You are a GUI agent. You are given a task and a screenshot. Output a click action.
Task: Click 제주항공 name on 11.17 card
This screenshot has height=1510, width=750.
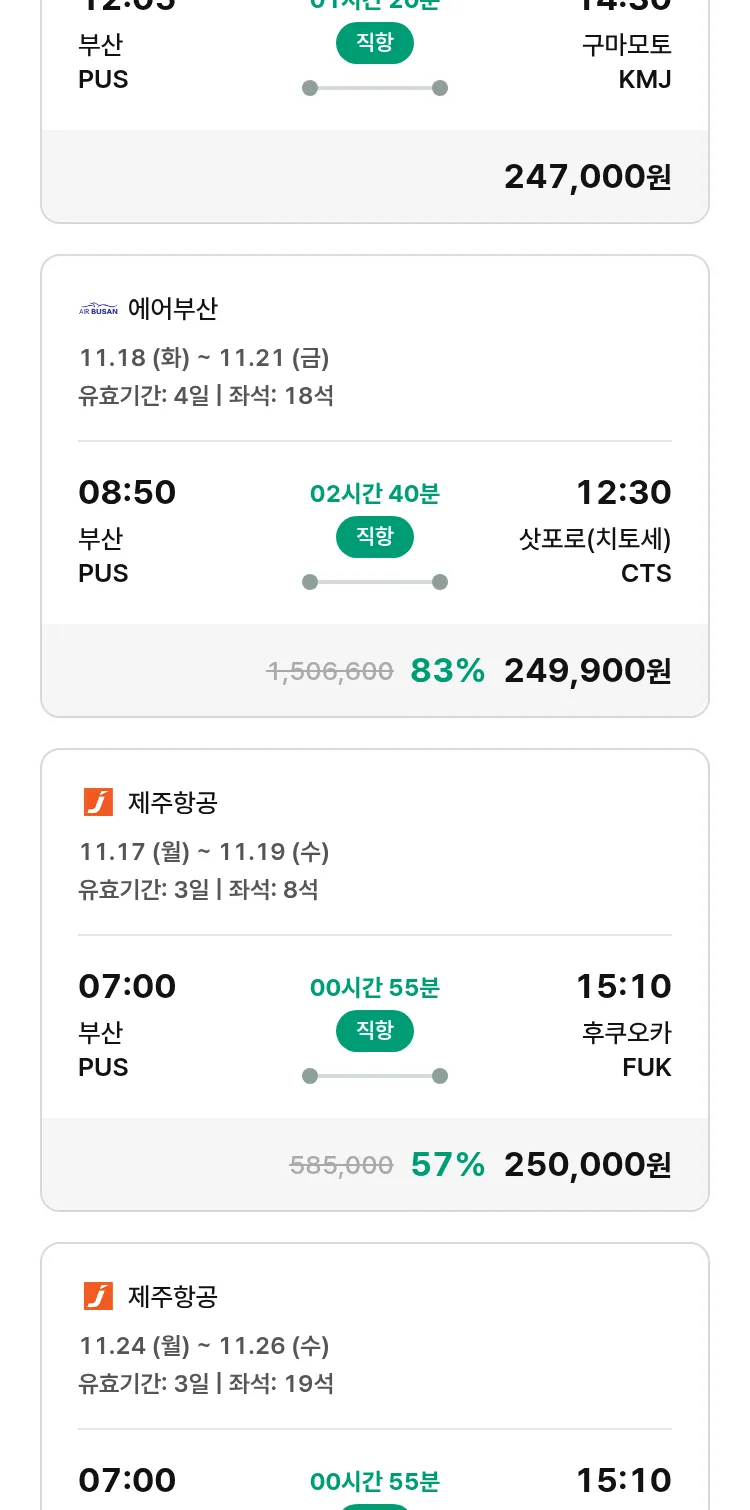172,802
